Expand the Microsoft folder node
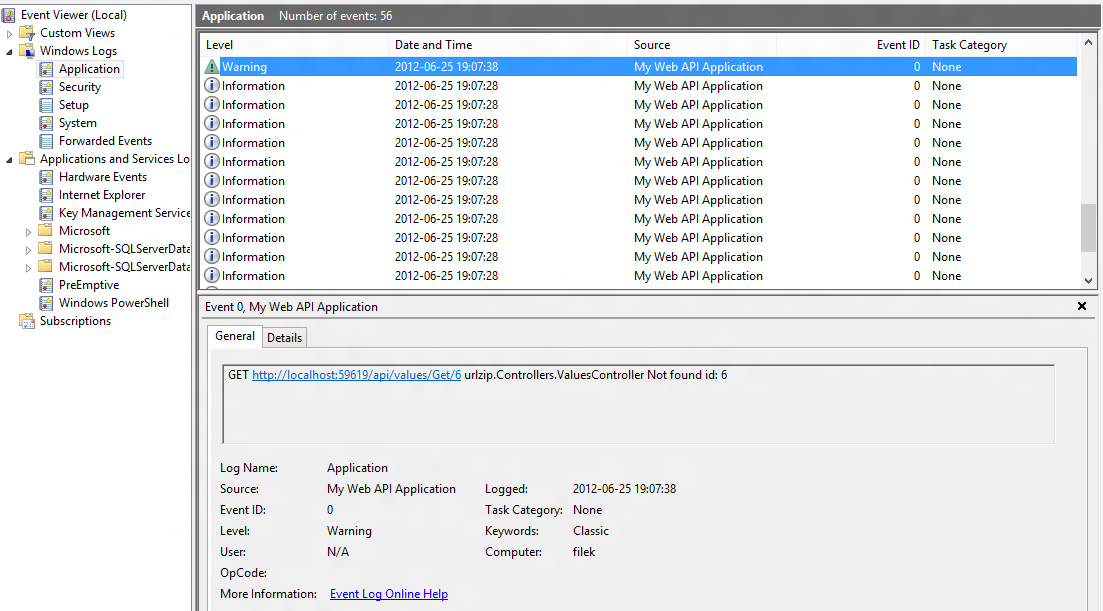The image size is (1103, 611). [x=28, y=232]
